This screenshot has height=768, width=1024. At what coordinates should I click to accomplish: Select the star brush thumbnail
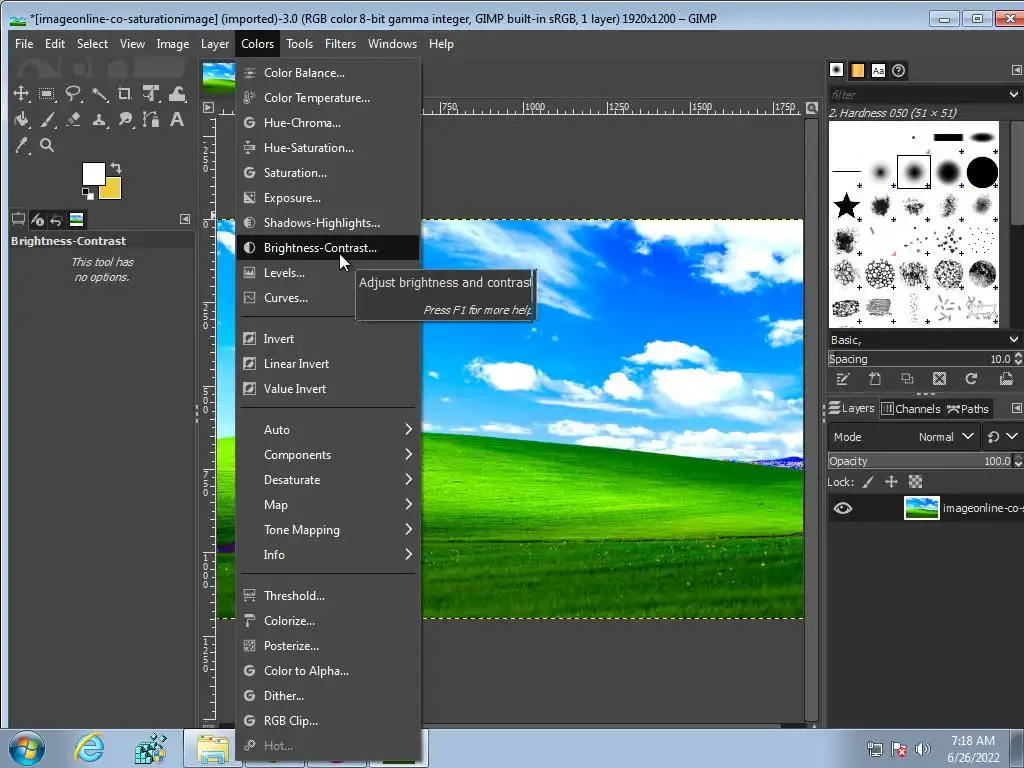click(846, 206)
